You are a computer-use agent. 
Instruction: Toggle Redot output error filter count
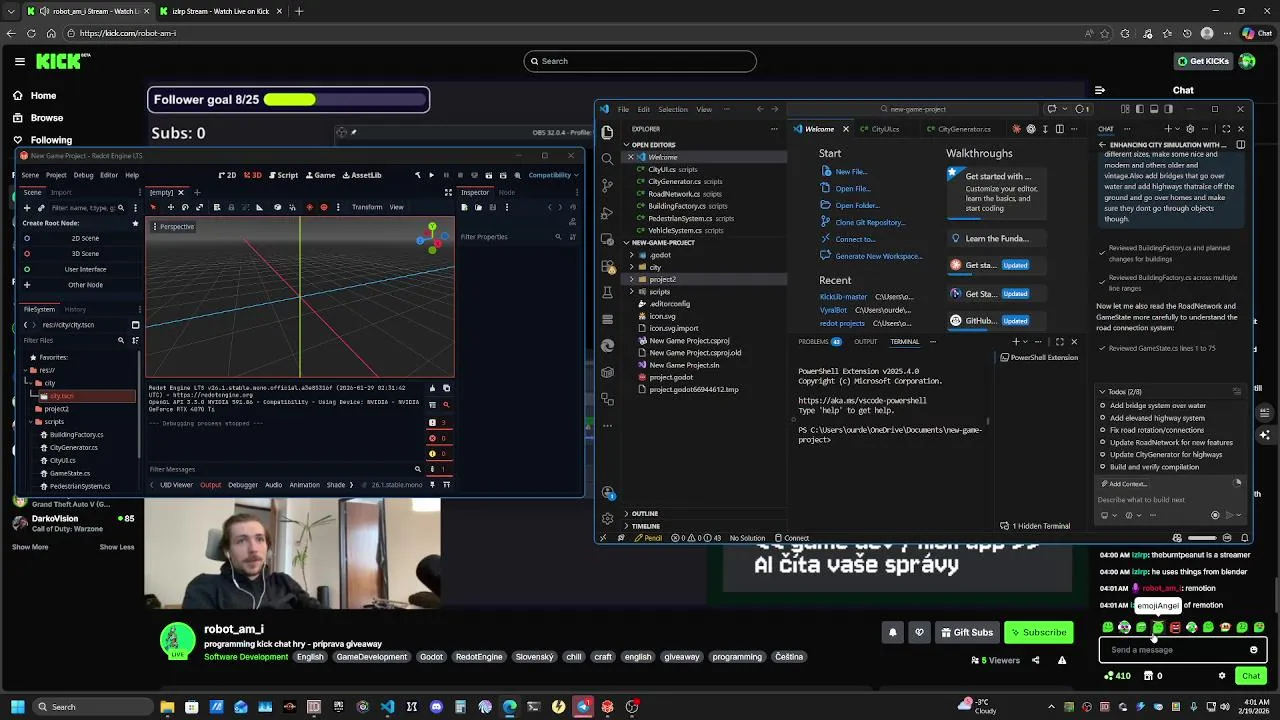click(x=439, y=438)
